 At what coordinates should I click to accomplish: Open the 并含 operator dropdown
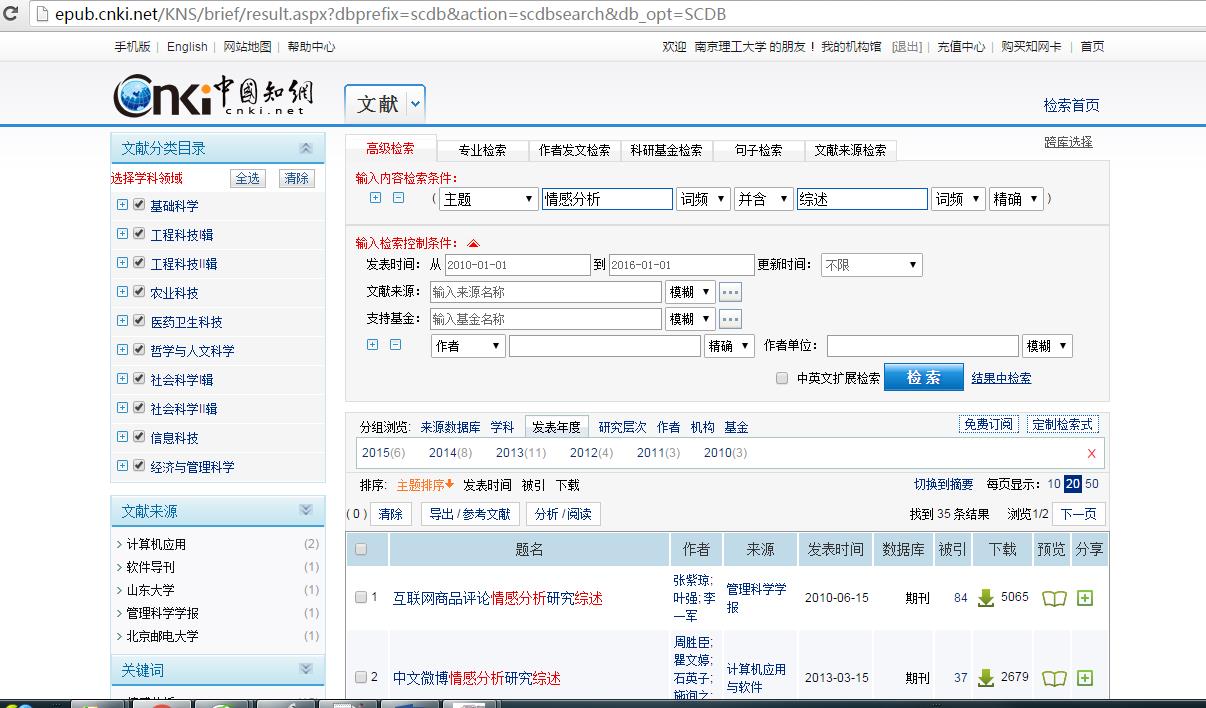(764, 199)
